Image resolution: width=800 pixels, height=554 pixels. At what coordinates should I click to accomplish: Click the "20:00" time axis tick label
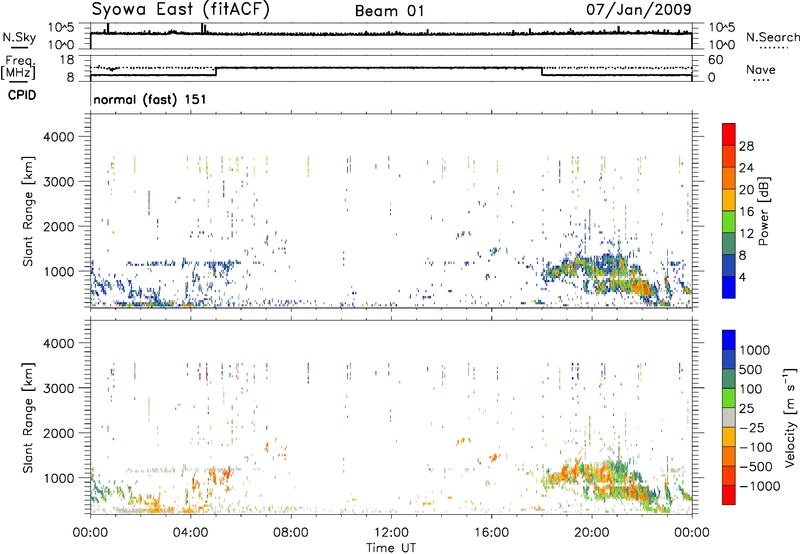(592, 533)
